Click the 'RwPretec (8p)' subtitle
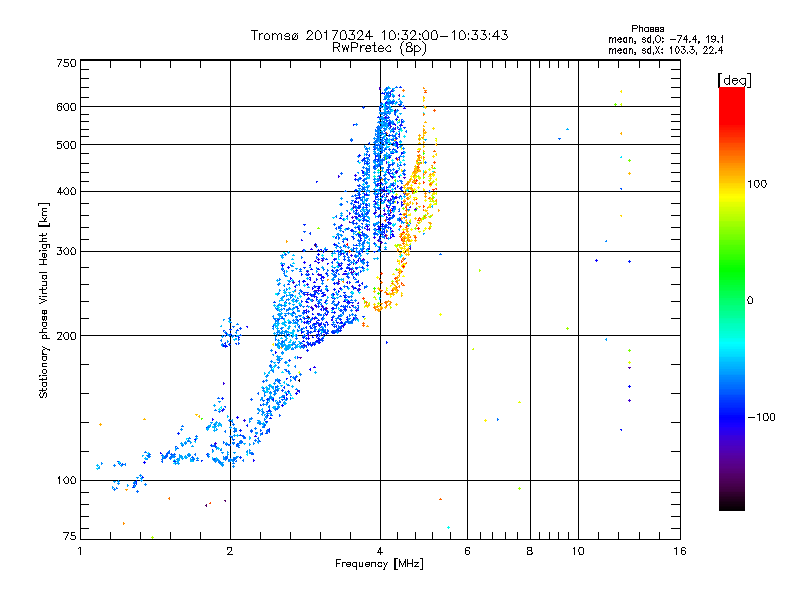Screen dimensions: 800x600 pos(379,48)
